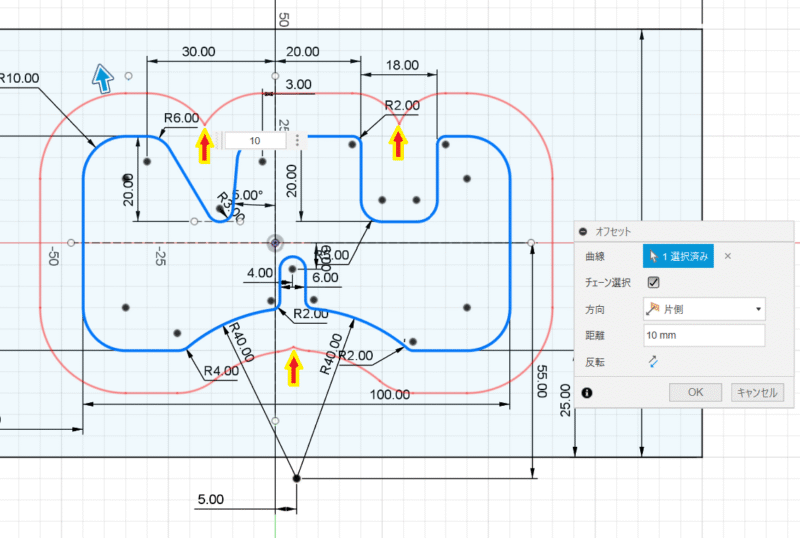Open the three-dot menu beside the canvas value box
The image size is (800, 538).
coord(297,141)
